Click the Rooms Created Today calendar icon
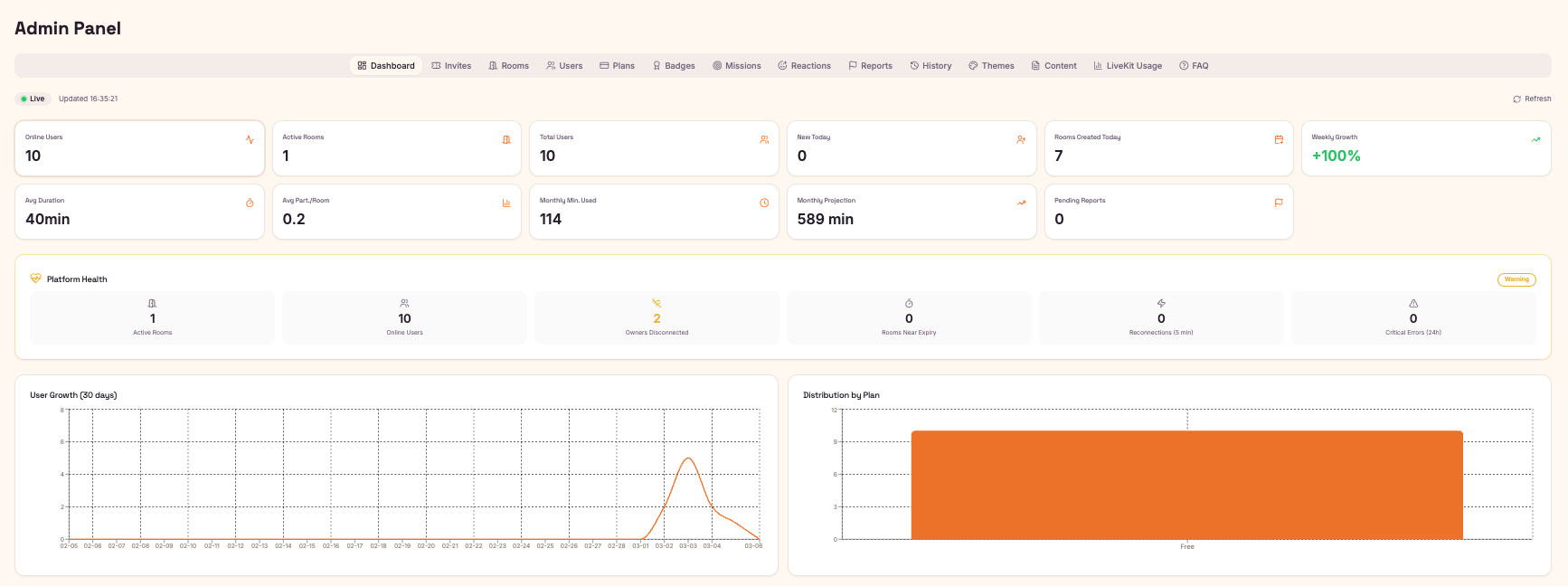 coord(1279,139)
